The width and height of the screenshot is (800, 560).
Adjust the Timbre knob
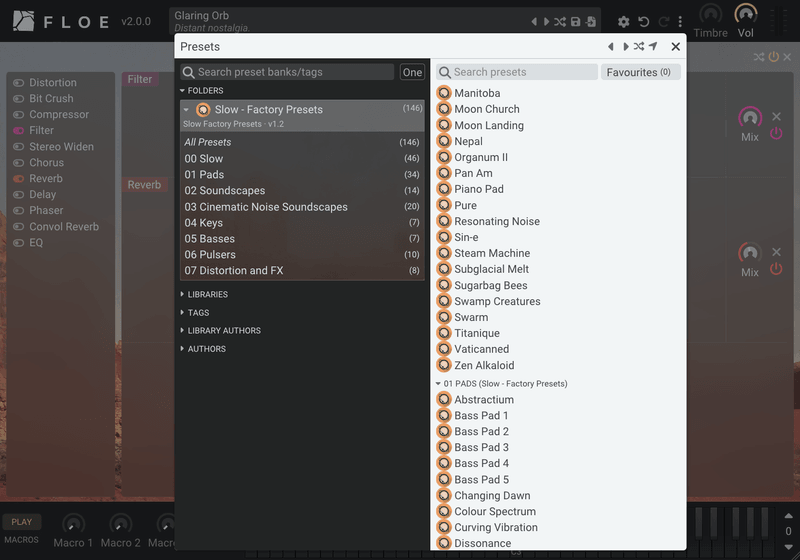710,14
